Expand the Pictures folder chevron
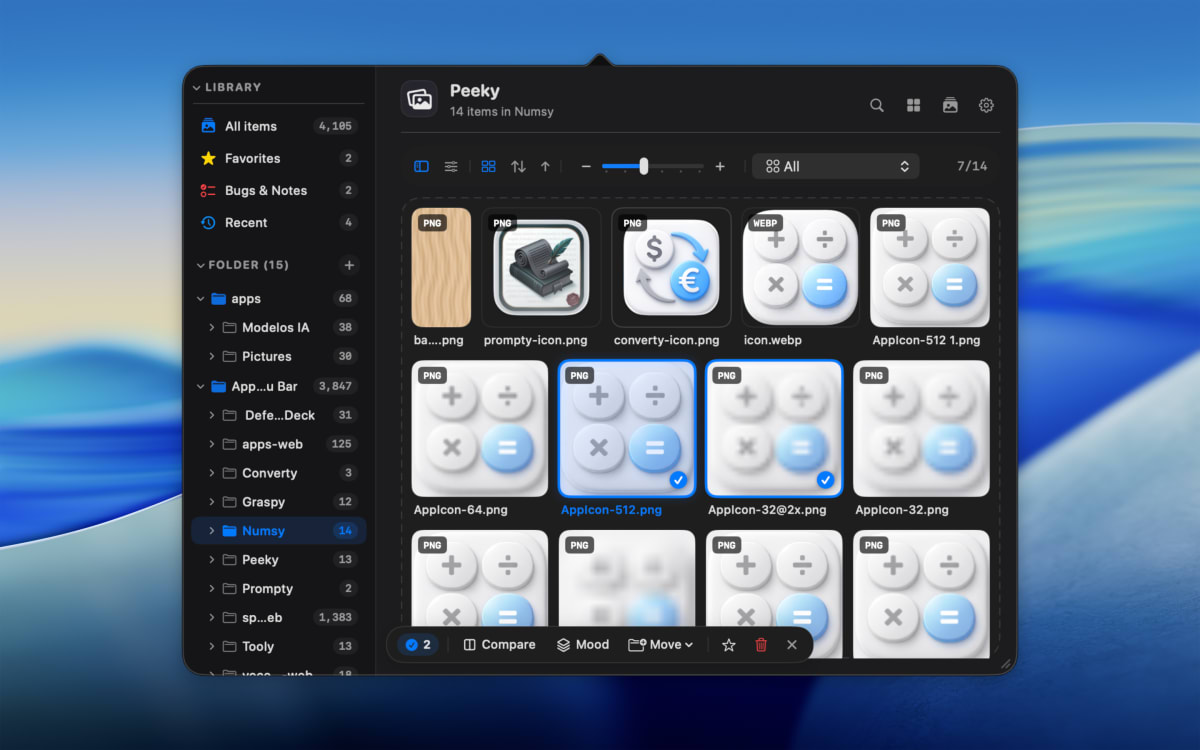The image size is (1200, 750). coord(212,357)
